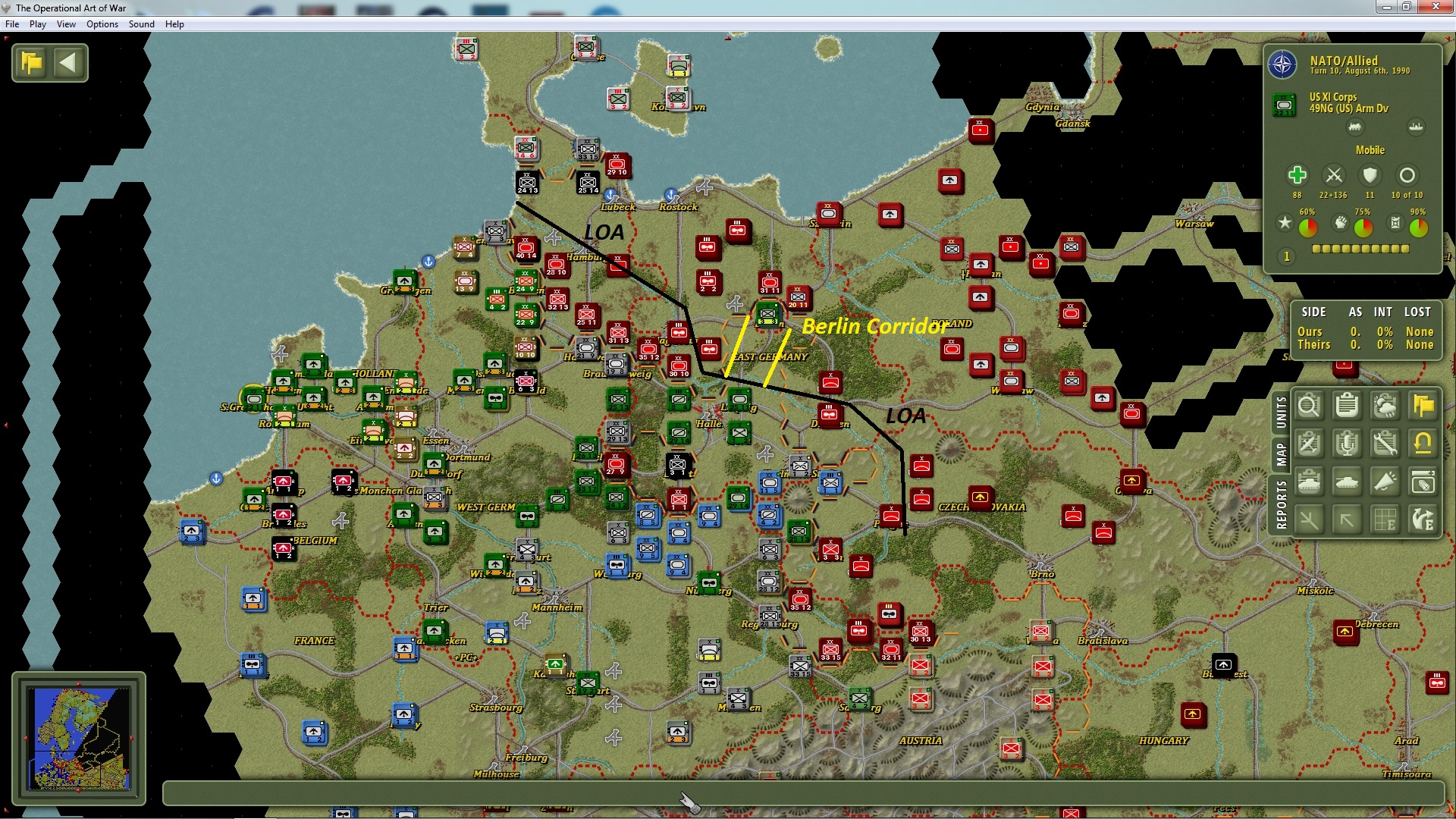Click the 'Ours' row in combat table
This screenshot has height=819, width=1456.
click(1365, 331)
